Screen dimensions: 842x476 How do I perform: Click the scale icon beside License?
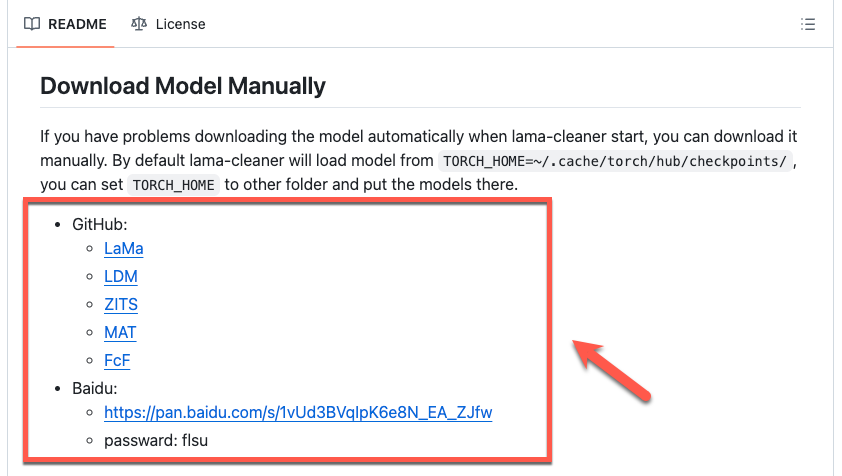click(139, 24)
